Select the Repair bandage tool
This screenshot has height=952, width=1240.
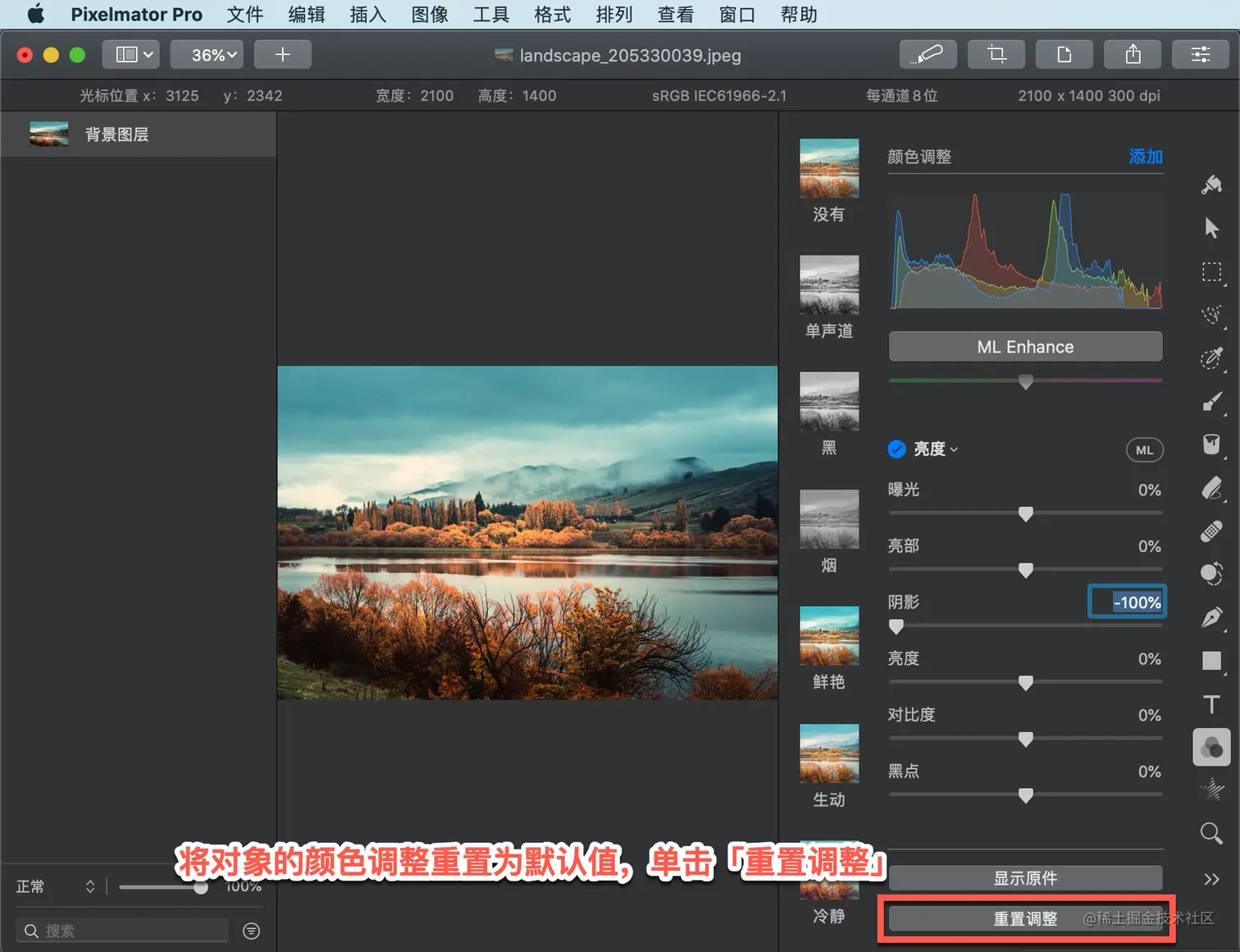tap(1211, 531)
